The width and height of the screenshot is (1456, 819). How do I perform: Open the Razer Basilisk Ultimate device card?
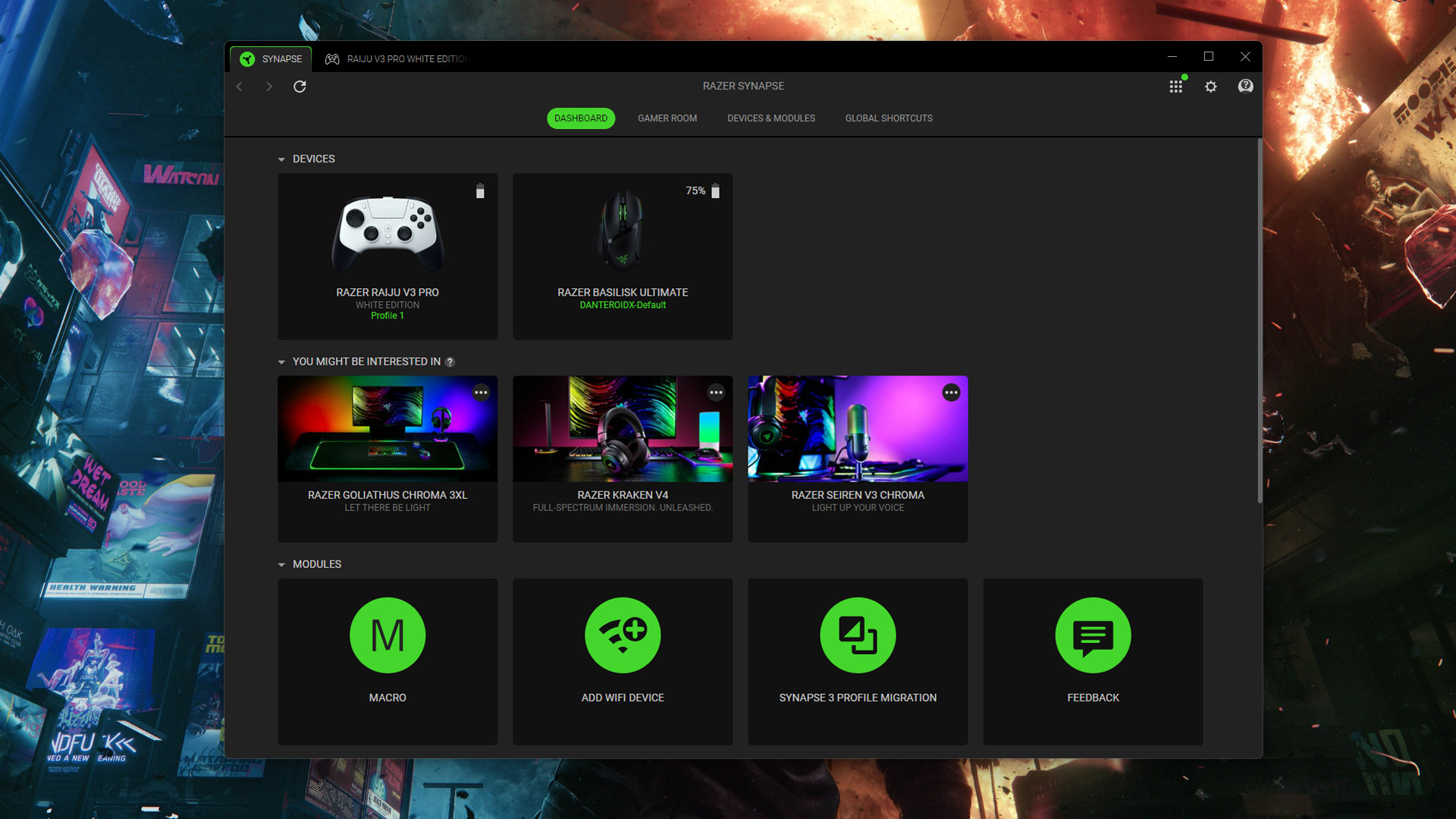[x=623, y=256]
